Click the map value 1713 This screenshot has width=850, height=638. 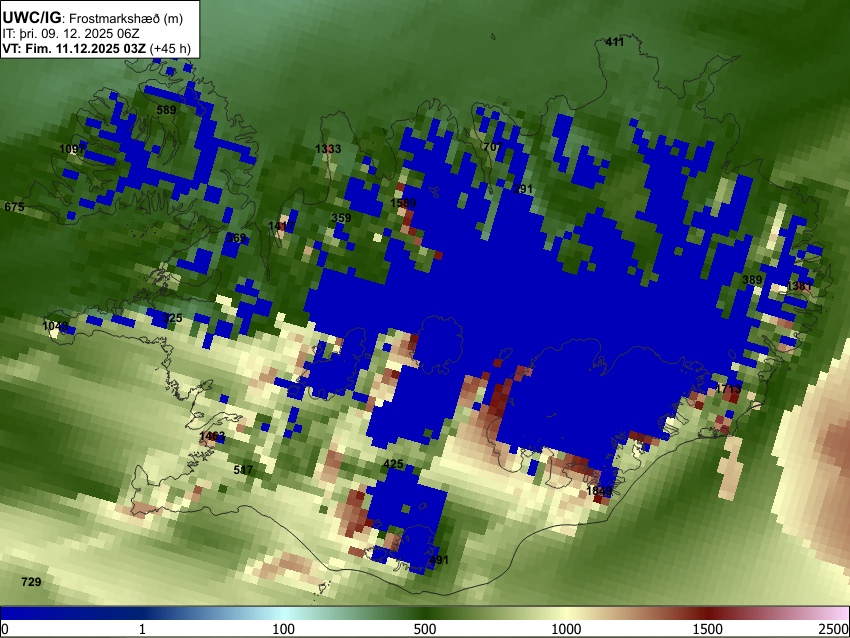click(x=728, y=389)
